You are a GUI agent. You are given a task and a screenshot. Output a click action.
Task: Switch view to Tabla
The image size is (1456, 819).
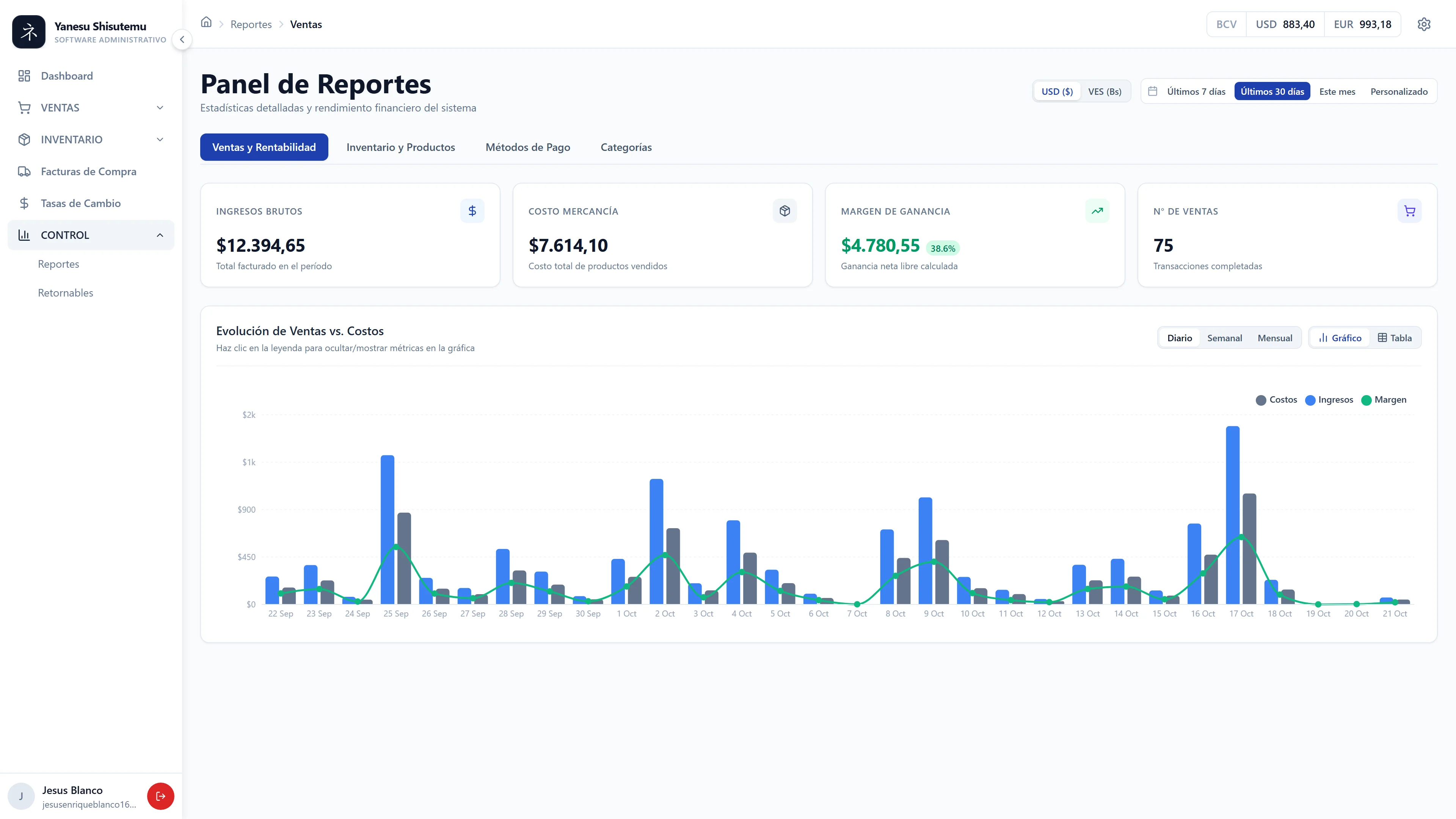pyautogui.click(x=1395, y=338)
